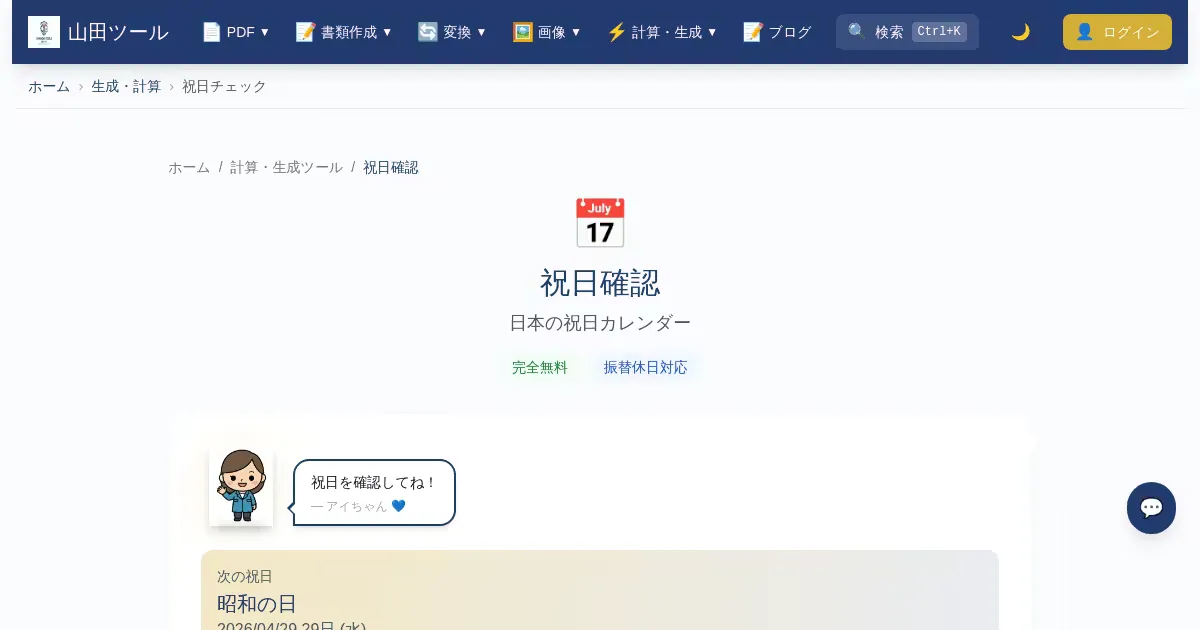The width and height of the screenshot is (1200, 630).
Task: Click the 完全無料 badge
Action: [x=540, y=367]
